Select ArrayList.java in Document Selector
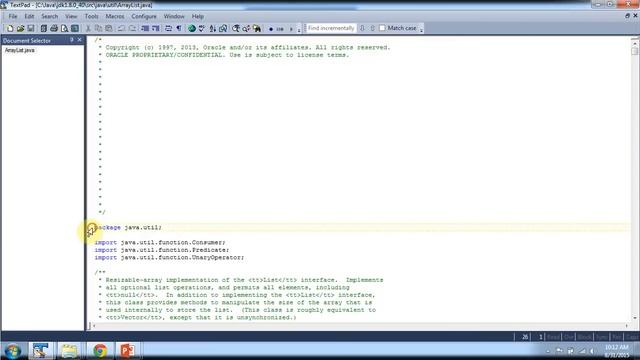640x360 pixels. tap(20, 50)
